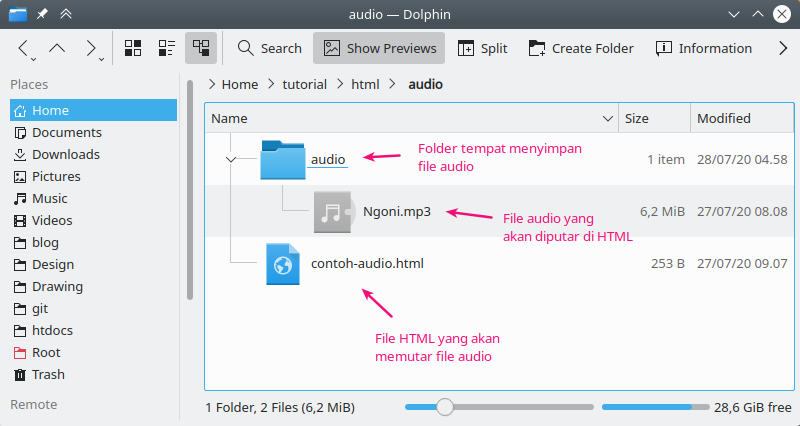Open the Information panel
This screenshot has width=800, height=426.
(704, 48)
